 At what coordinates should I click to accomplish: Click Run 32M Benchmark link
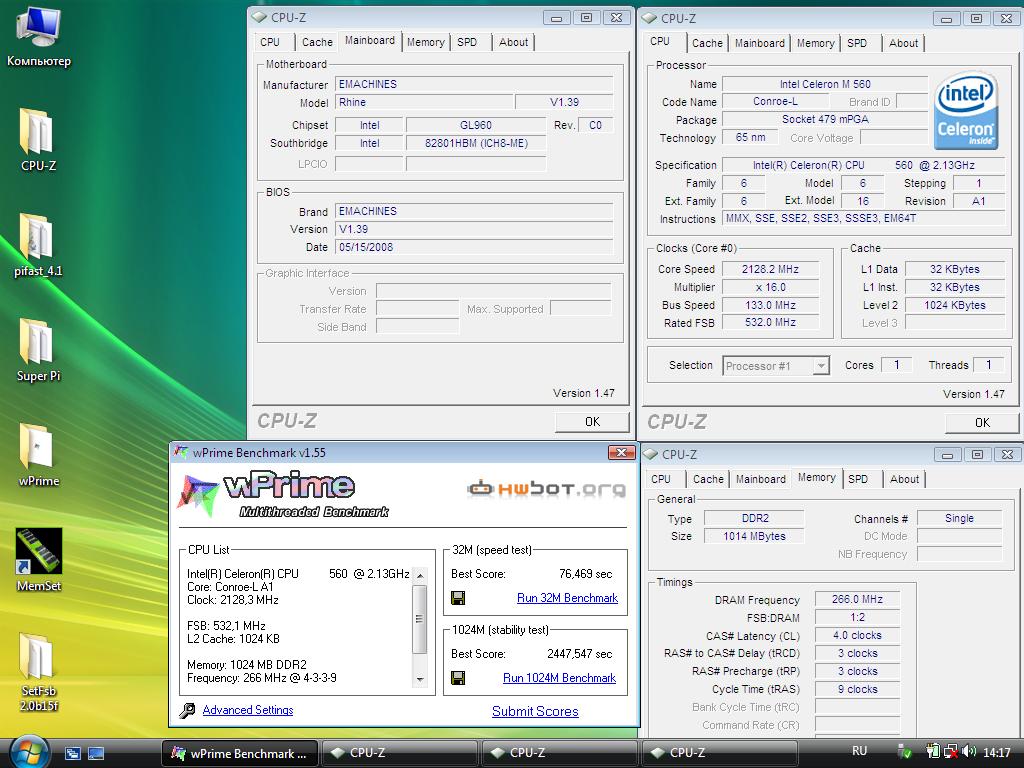coord(567,598)
